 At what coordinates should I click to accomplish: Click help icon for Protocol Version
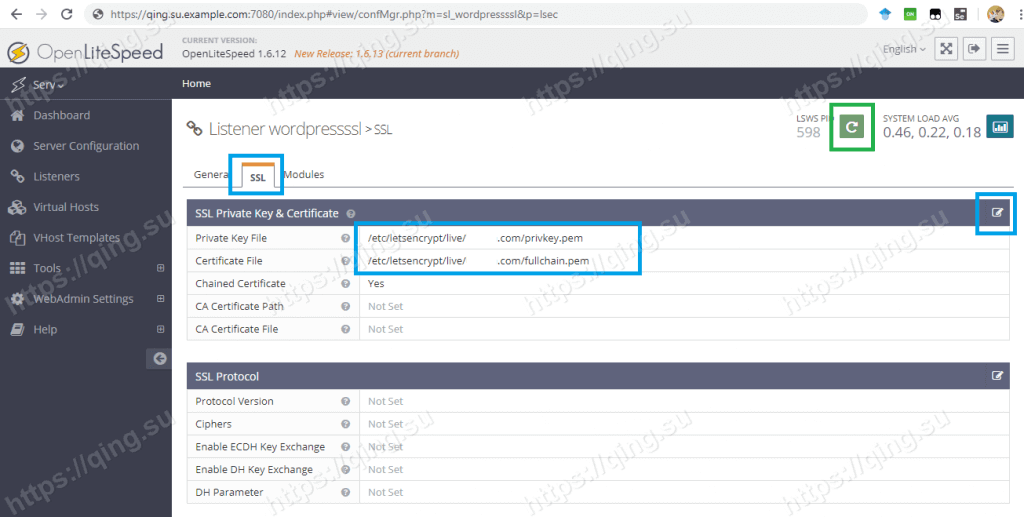(345, 401)
